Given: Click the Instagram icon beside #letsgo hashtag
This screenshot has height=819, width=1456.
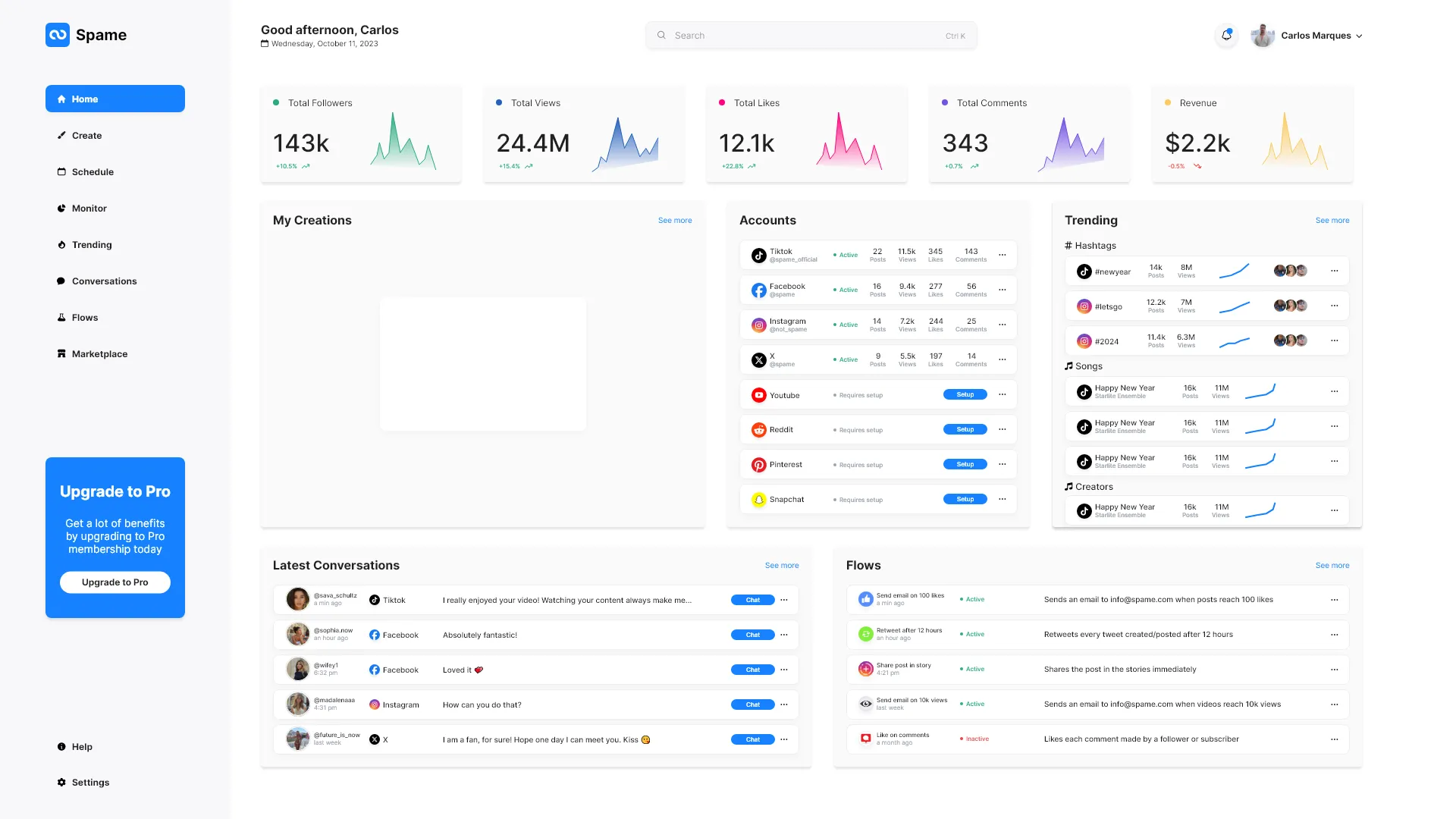Looking at the screenshot, I should point(1084,306).
